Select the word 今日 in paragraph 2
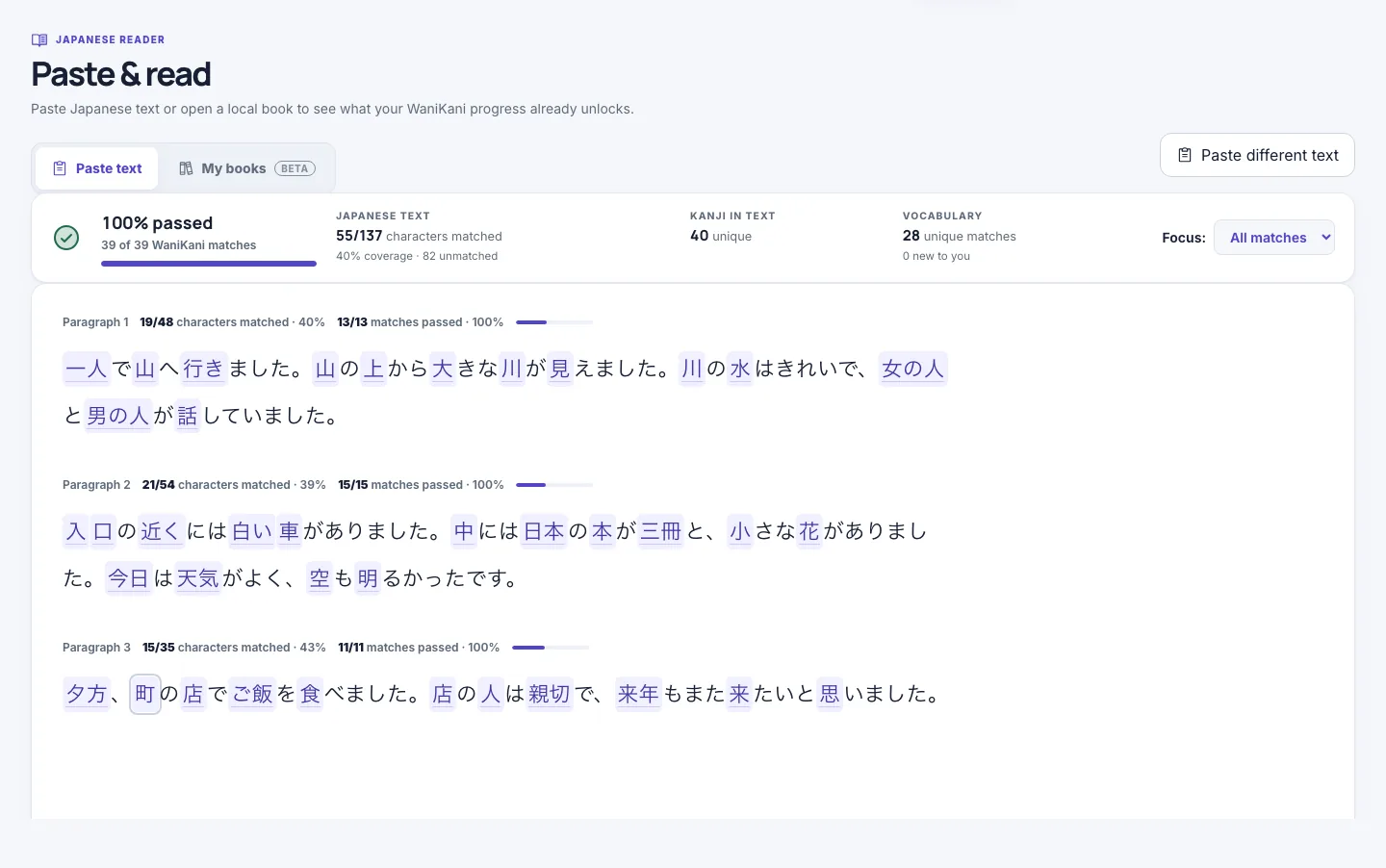Screen dimensions: 1386x868 pyautogui.click(x=128, y=578)
